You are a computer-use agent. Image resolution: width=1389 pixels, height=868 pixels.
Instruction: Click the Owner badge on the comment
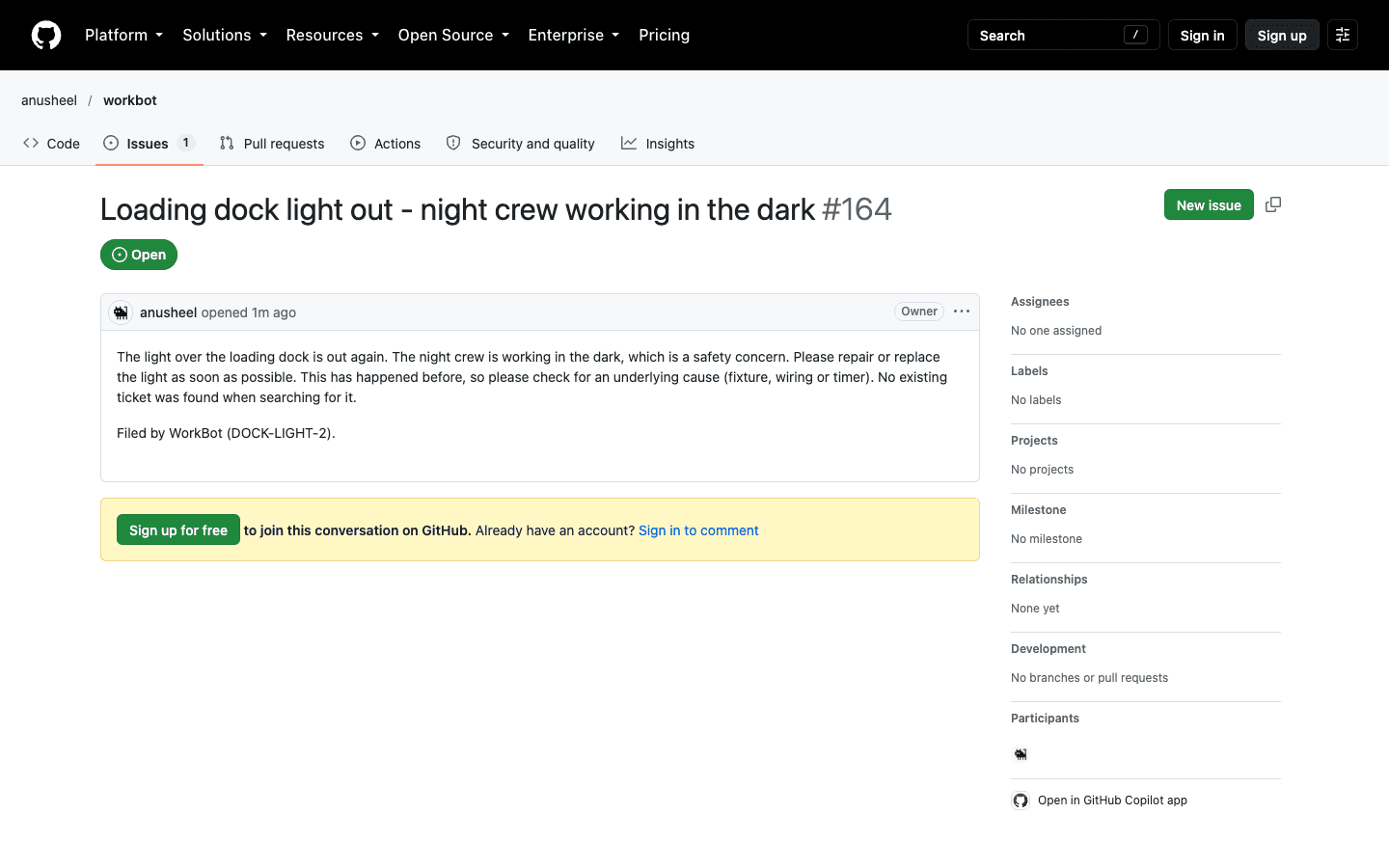[919, 312]
